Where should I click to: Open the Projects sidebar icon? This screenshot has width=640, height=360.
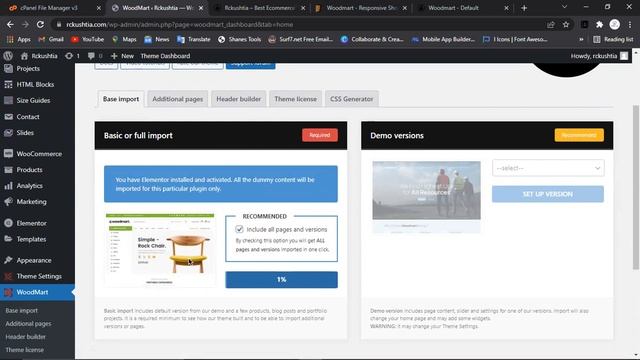click(x=8, y=69)
